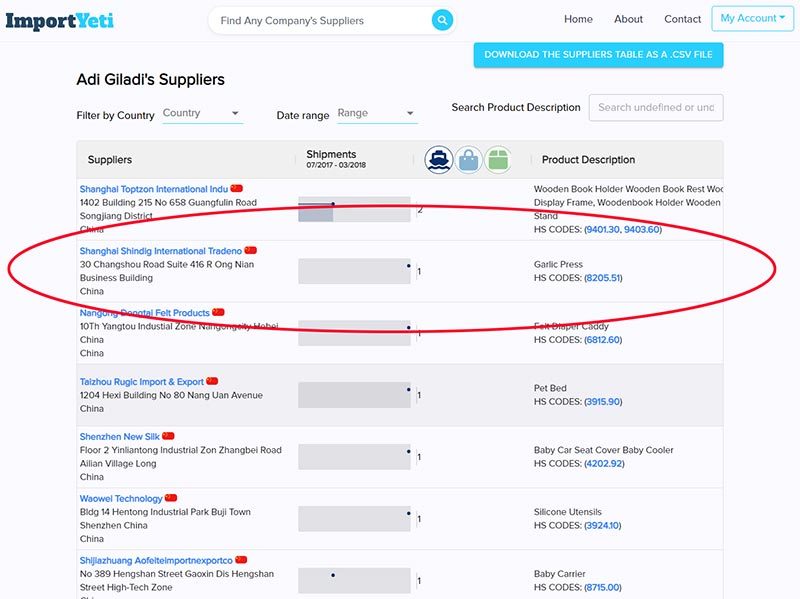This screenshot has height=599, width=800.
Task: Click address 30 Changshou Road Suite 416
Action: 167,264
